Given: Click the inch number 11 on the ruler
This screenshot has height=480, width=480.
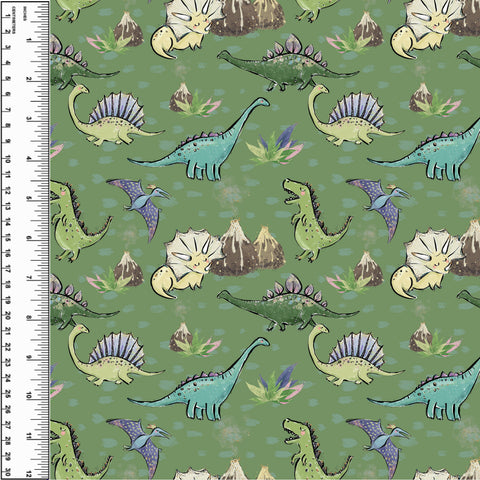Looking at the screenshot, I should (x=29, y=436).
